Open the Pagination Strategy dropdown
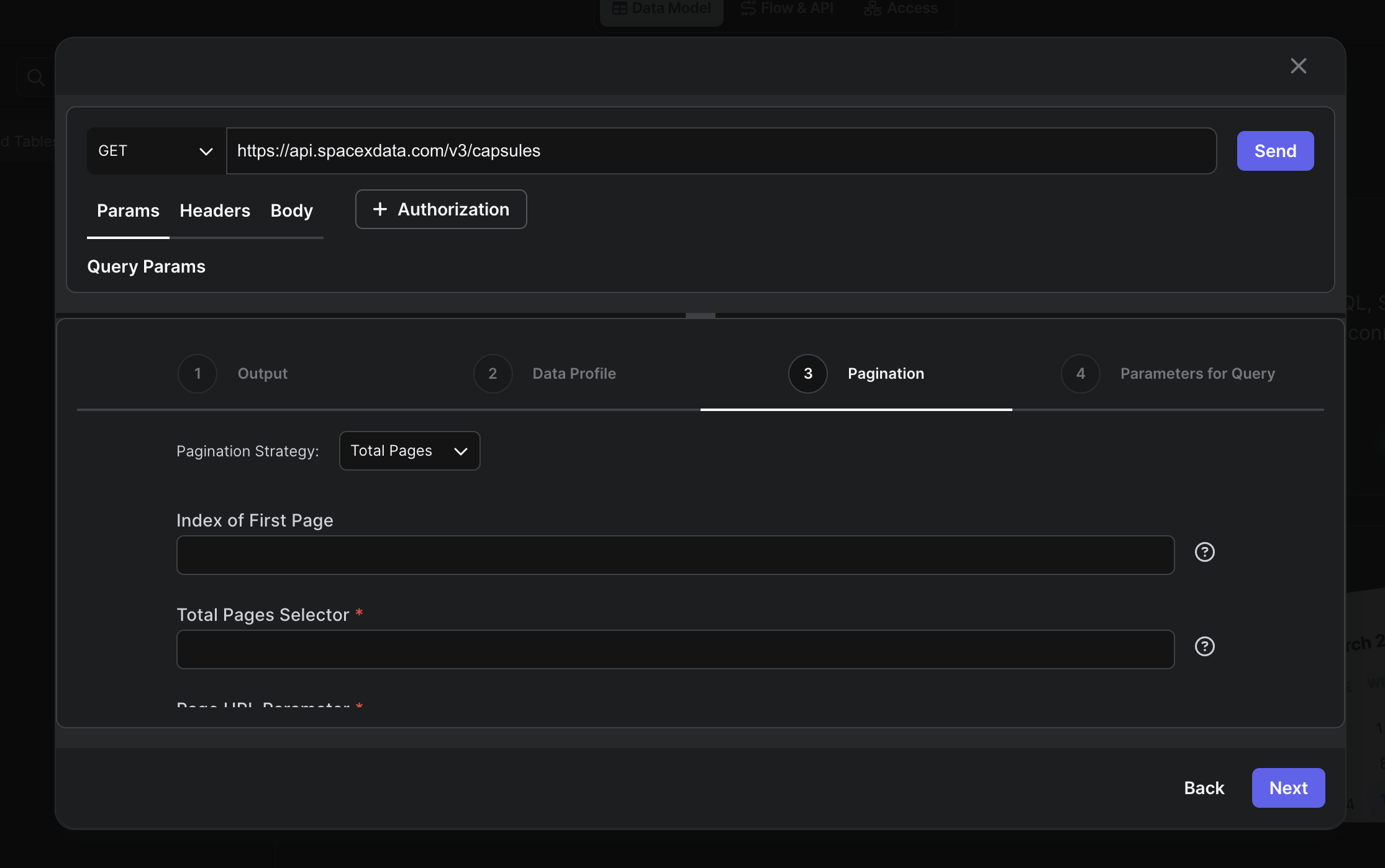The width and height of the screenshot is (1385, 868). pyautogui.click(x=409, y=451)
